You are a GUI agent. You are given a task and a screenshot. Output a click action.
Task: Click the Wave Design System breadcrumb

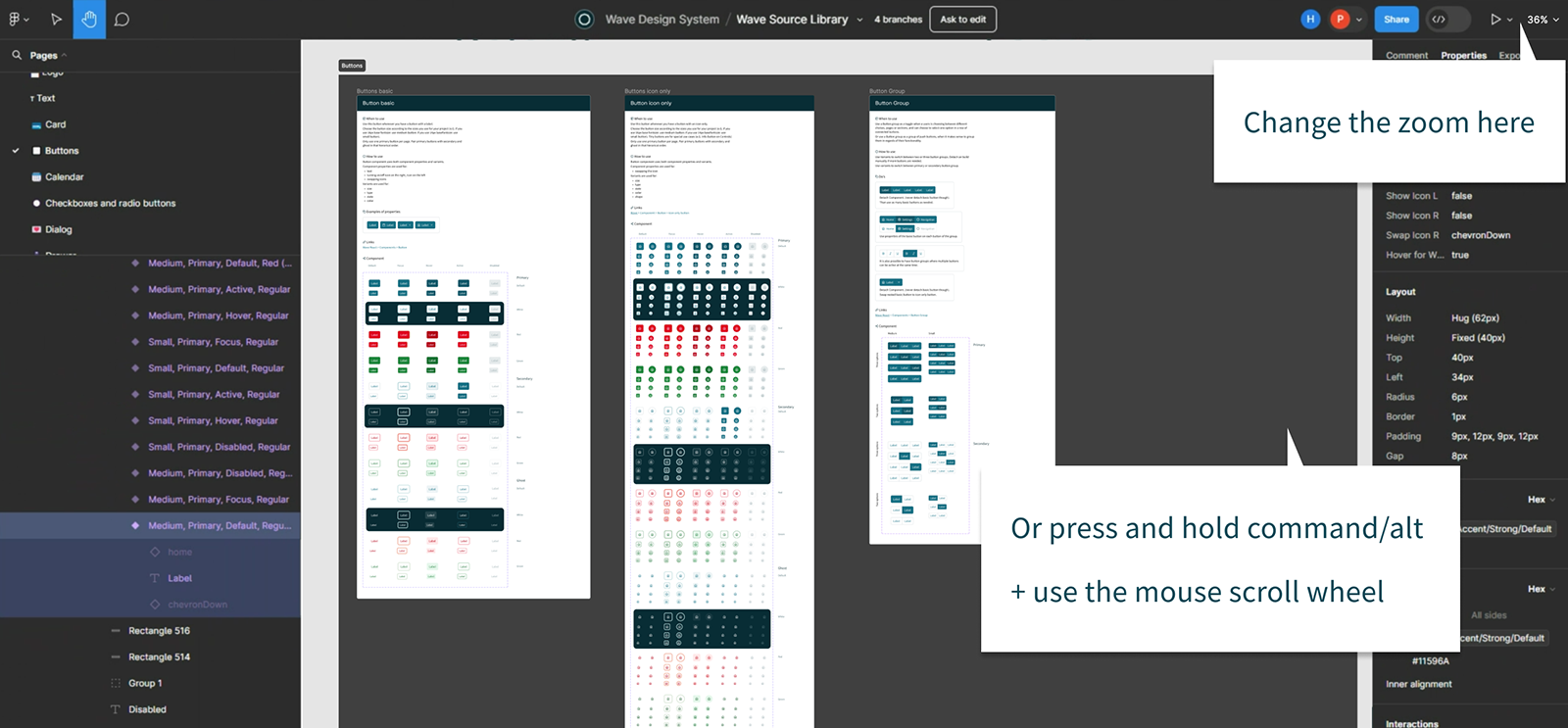(x=662, y=19)
